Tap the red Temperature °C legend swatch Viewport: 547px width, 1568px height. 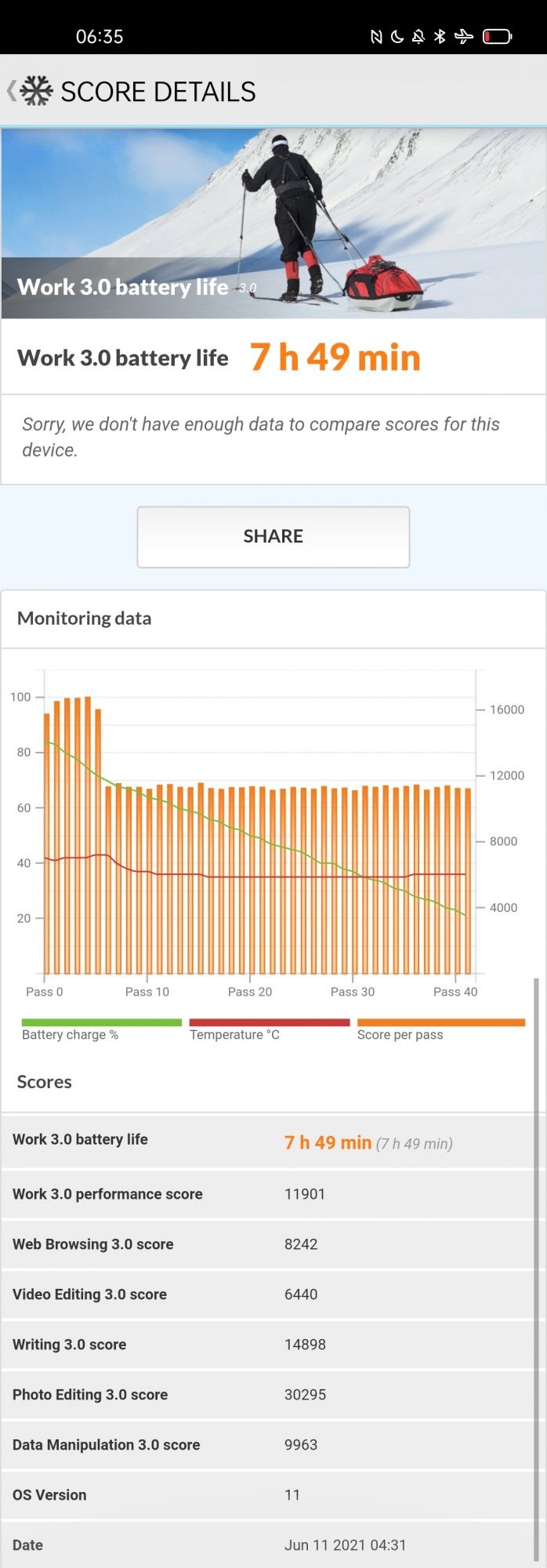coord(270,1022)
